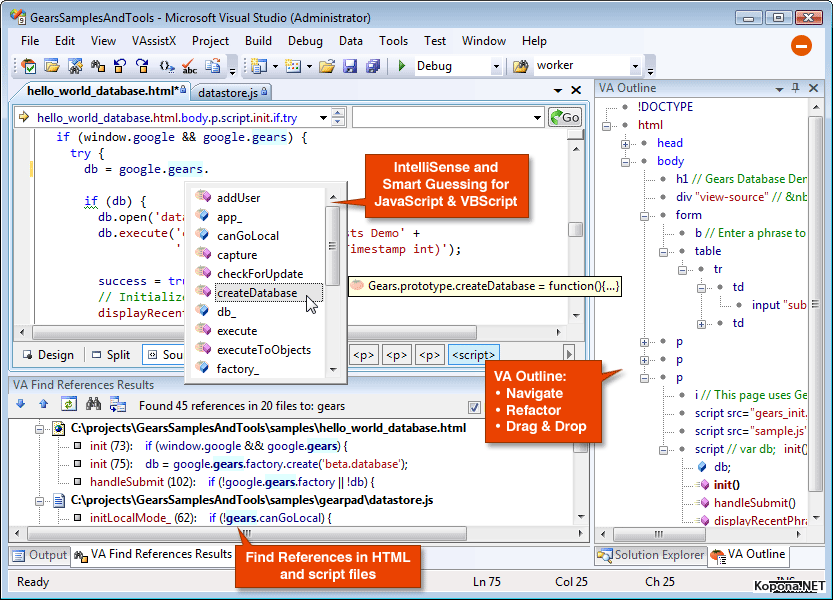Open the empty definition combo next to Go

[537, 117]
